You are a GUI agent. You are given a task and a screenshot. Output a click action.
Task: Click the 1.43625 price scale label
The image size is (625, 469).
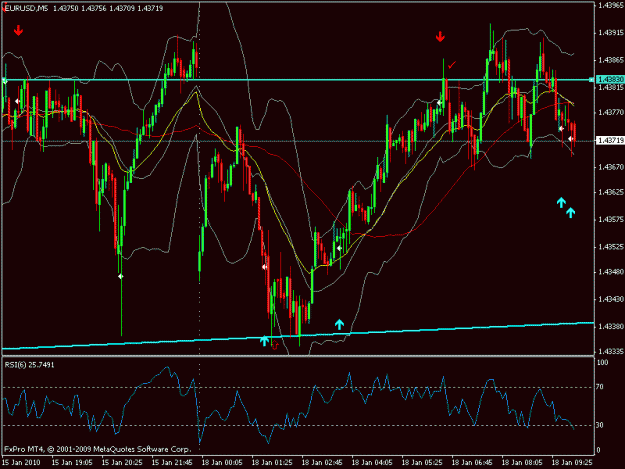point(611,192)
